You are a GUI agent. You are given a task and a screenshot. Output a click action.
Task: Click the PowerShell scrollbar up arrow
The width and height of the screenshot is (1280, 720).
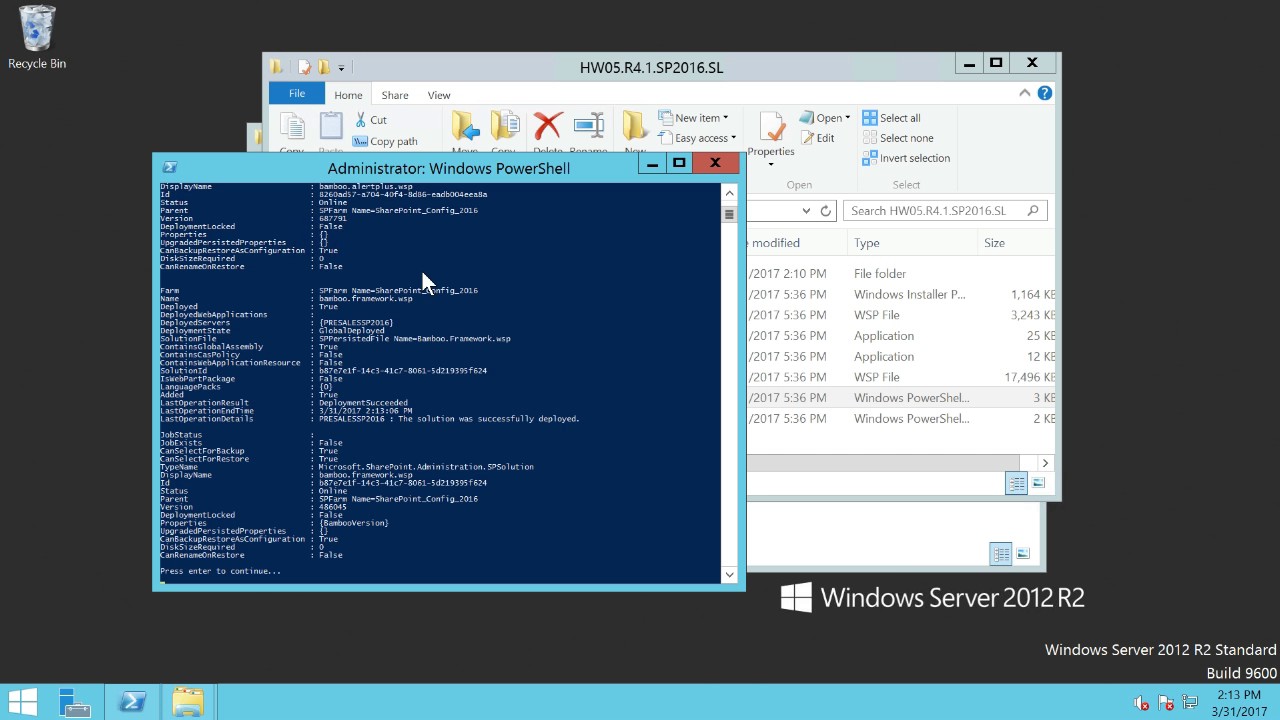[729, 193]
